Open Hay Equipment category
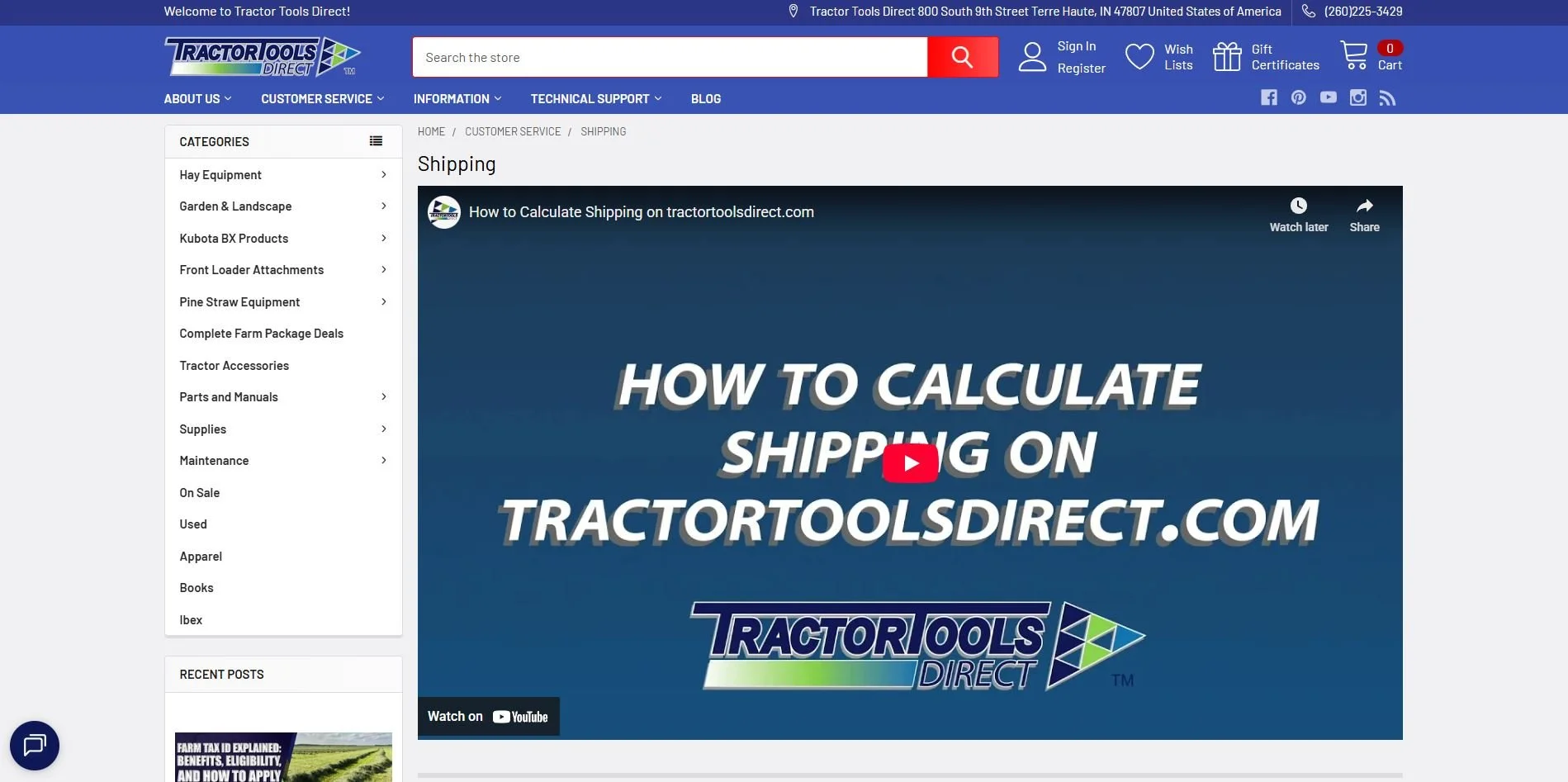Image resolution: width=1568 pixels, height=782 pixels. tap(220, 175)
